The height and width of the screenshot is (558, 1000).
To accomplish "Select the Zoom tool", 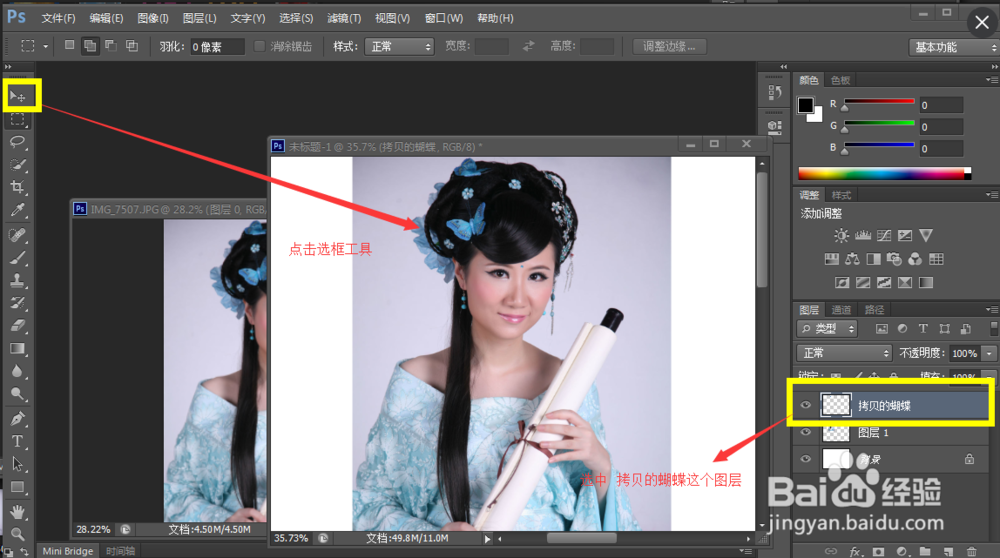I will 18,534.
